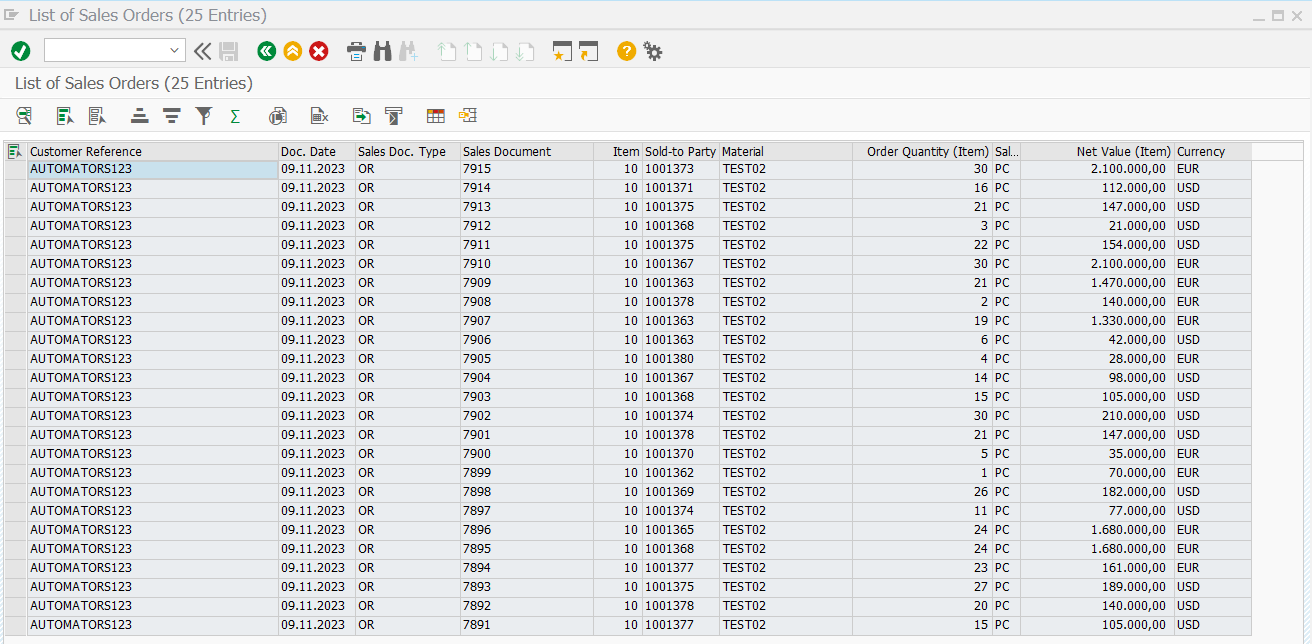Open the Customize Local Layout gear icon
The width and height of the screenshot is (1312, 644).
coord(653,51)
